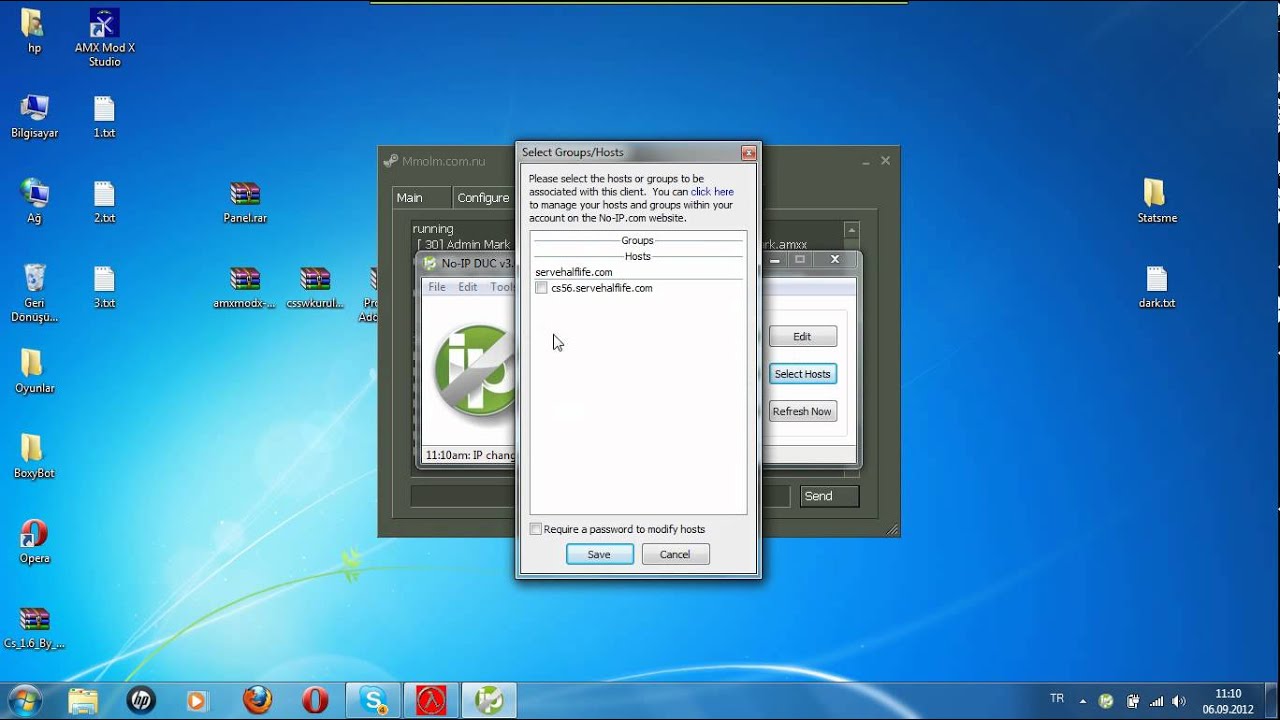Close the Select Groups/Hosts dialog
The image size is (1280, 720).
(748, 153)
